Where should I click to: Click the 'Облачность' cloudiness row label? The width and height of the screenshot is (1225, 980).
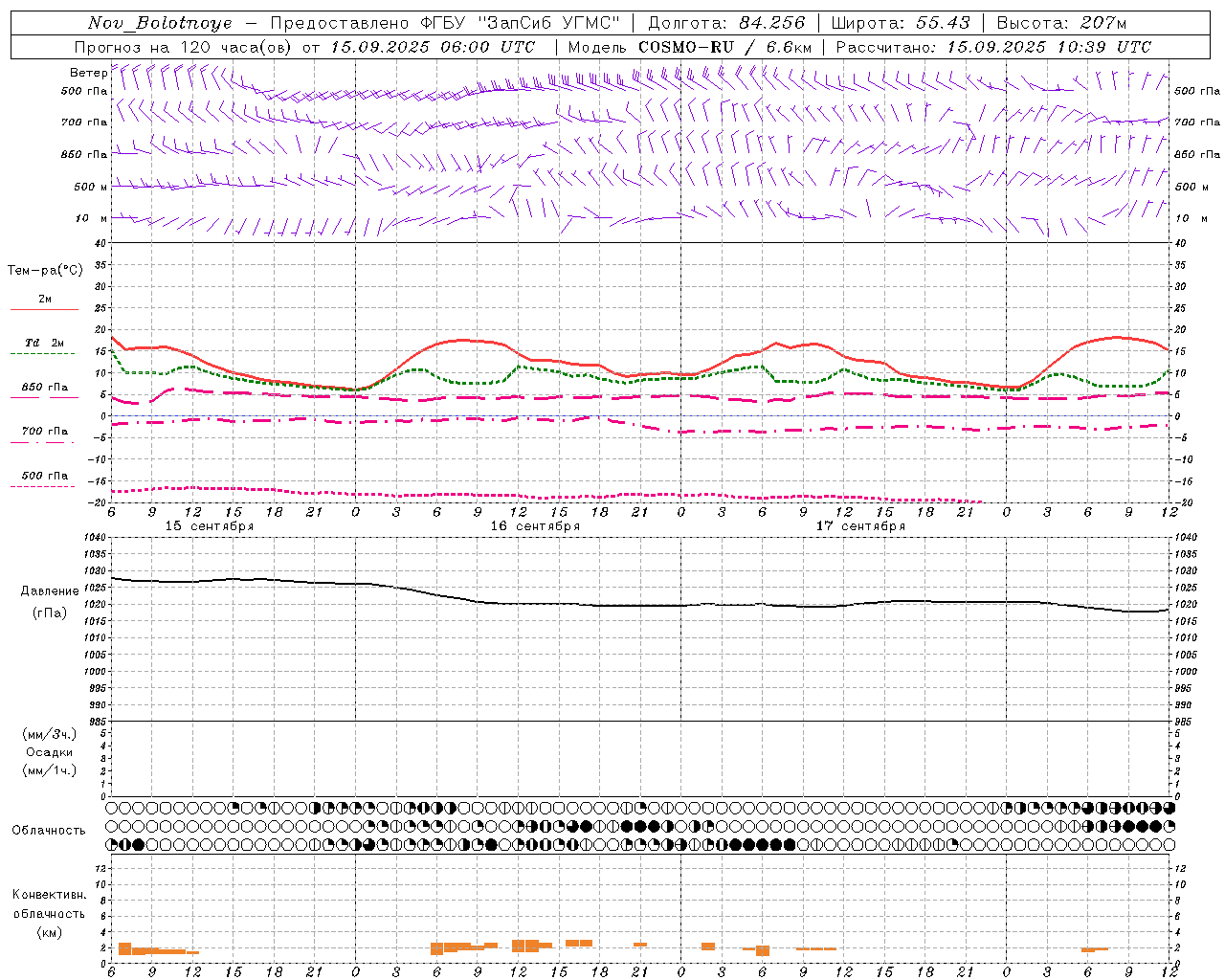[x=49, y=831]
